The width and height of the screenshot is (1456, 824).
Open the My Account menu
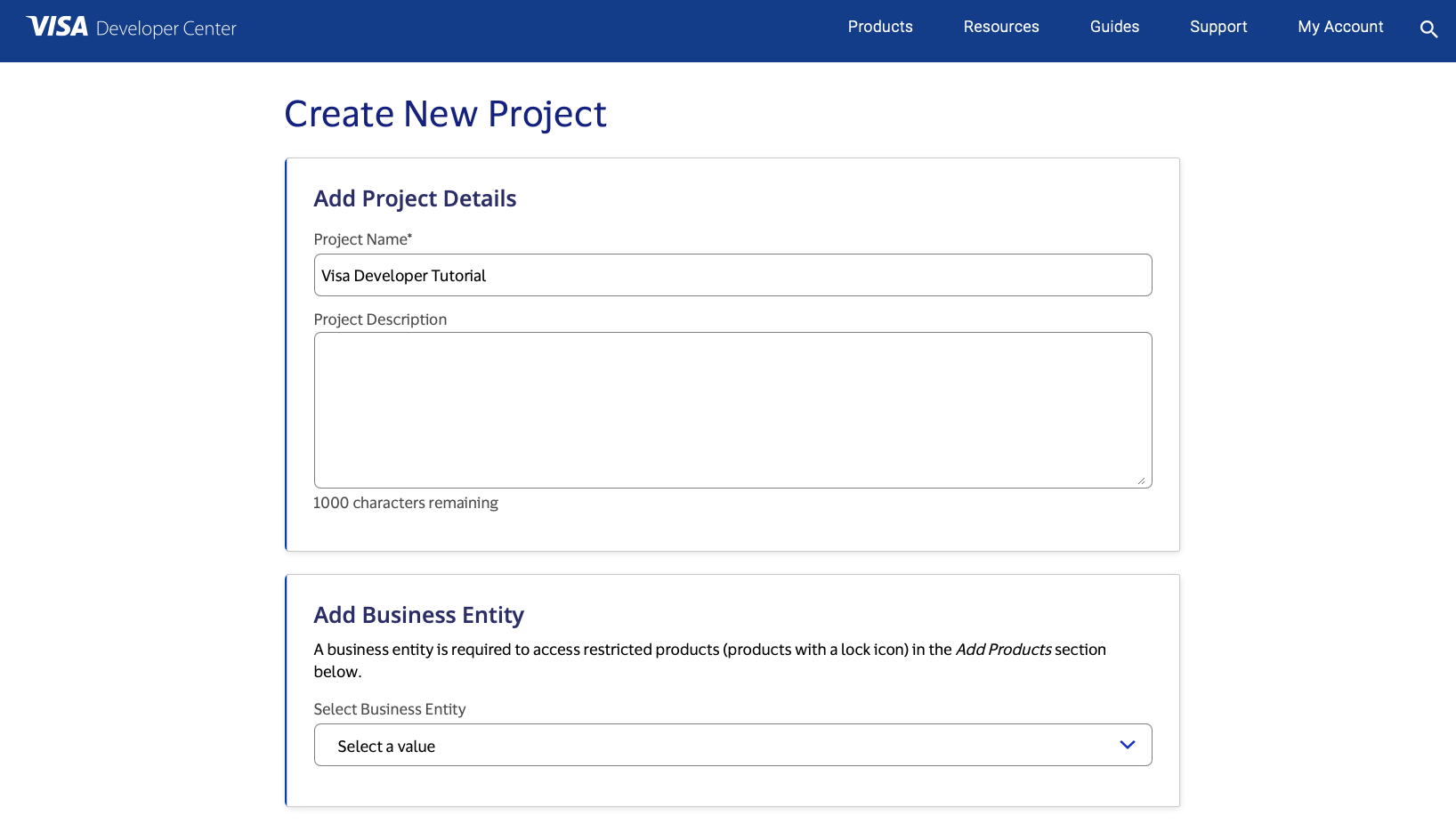[x=1339, y=27]
